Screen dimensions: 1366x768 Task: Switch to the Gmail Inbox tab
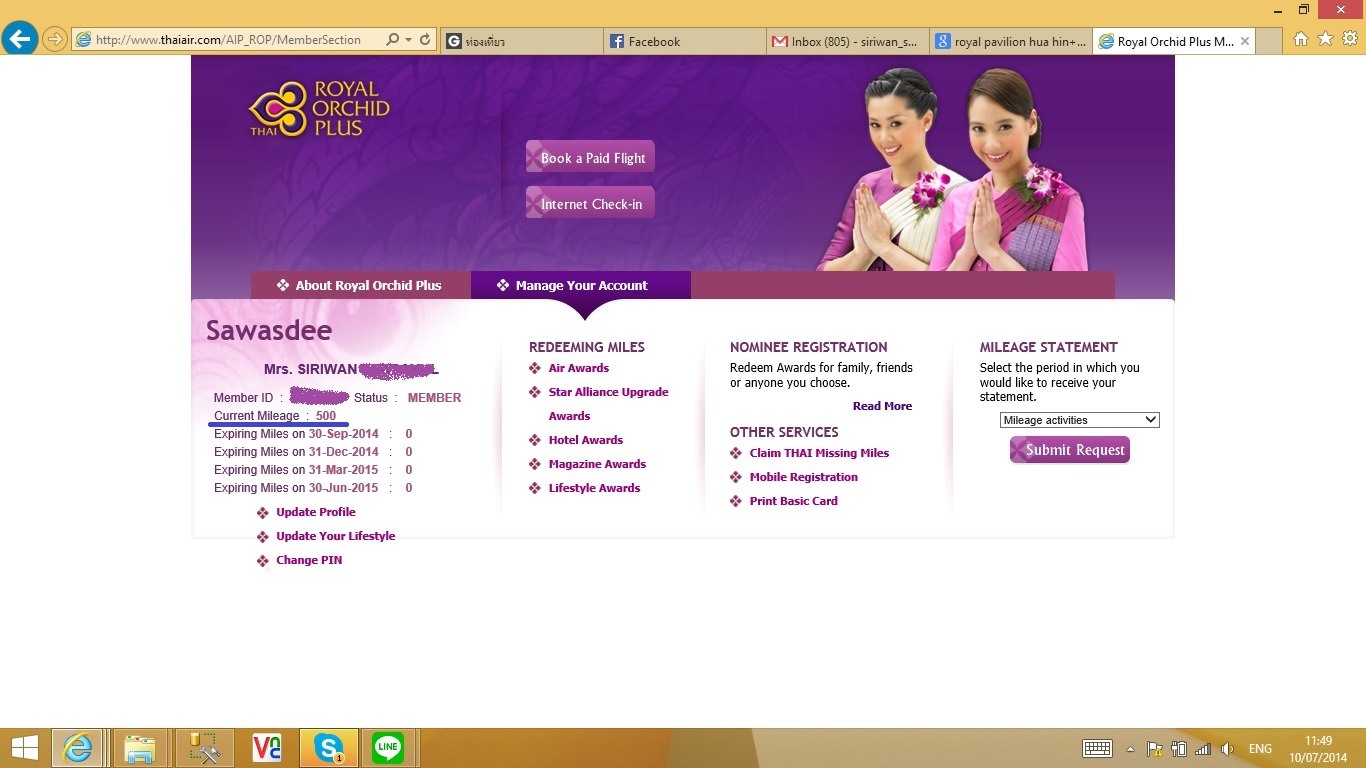[x=848, y=41]
